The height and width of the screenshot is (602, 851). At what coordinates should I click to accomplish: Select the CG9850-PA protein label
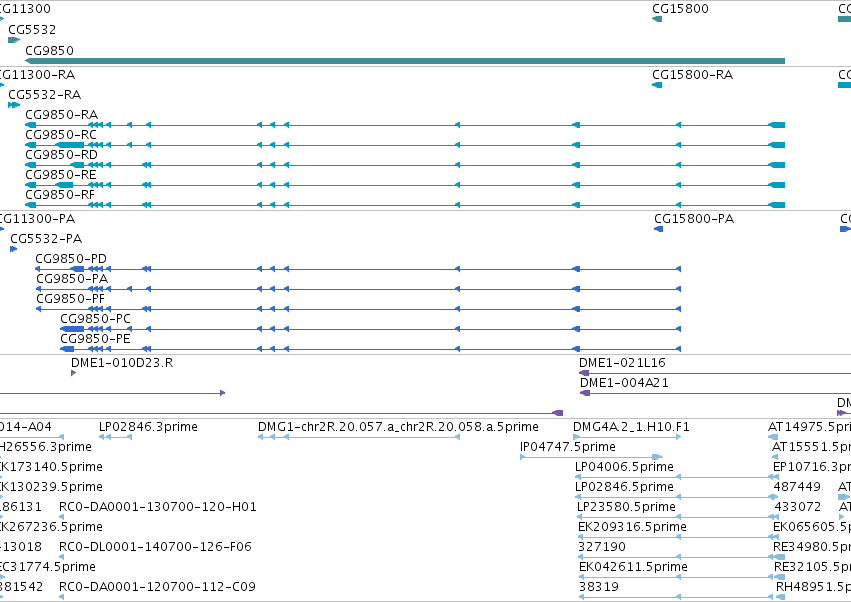click(72, 279)
